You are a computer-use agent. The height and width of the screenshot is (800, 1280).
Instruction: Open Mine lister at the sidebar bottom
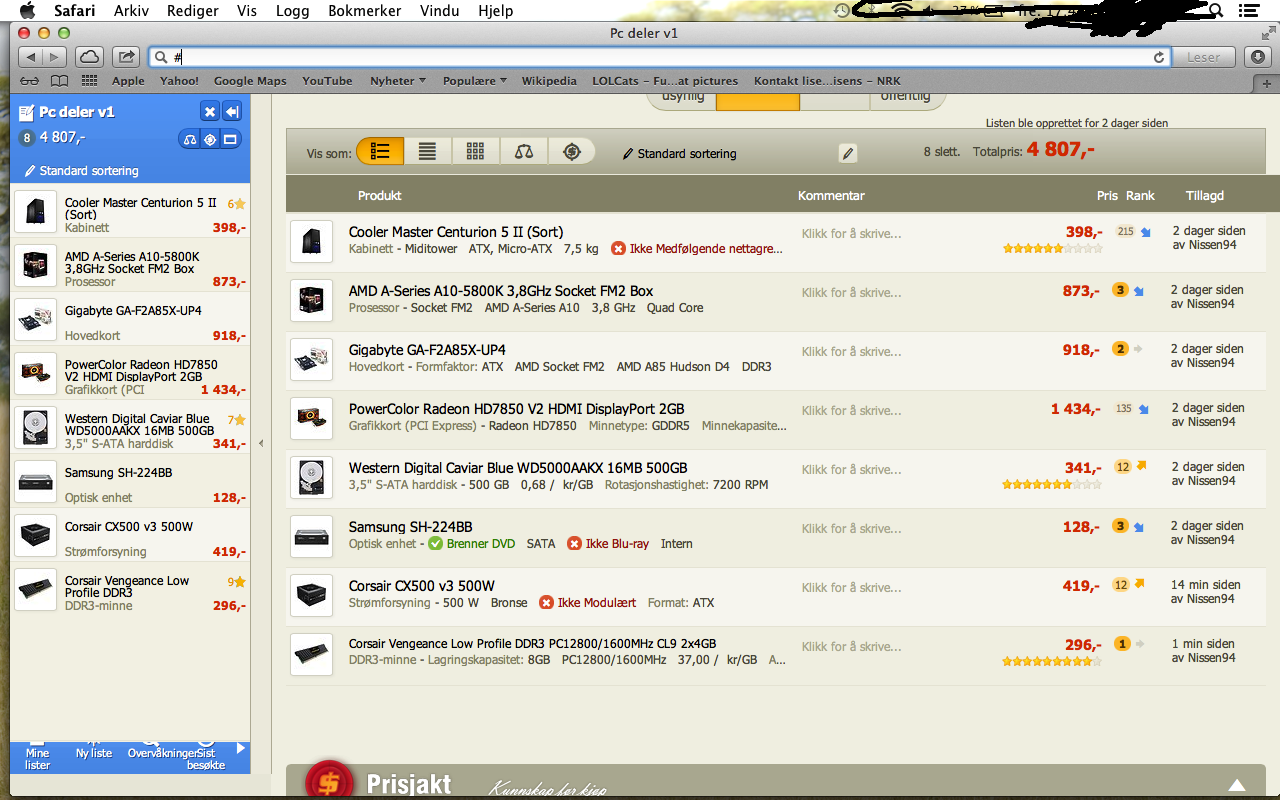pyautogui.click(x=38, y=758)
